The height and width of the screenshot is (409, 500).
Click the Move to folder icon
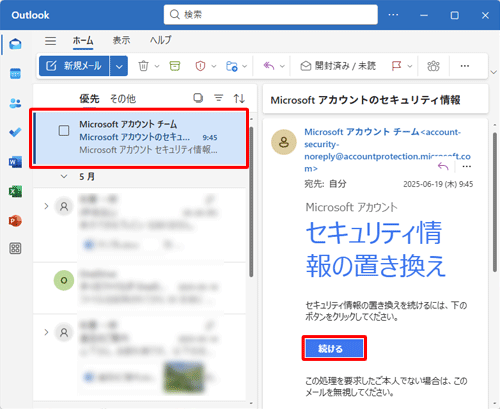(231, 66)
